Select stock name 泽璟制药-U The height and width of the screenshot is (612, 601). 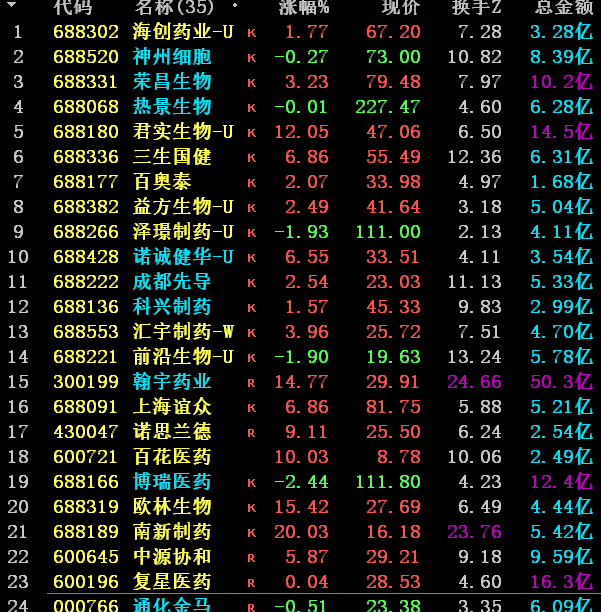[183, 231]
